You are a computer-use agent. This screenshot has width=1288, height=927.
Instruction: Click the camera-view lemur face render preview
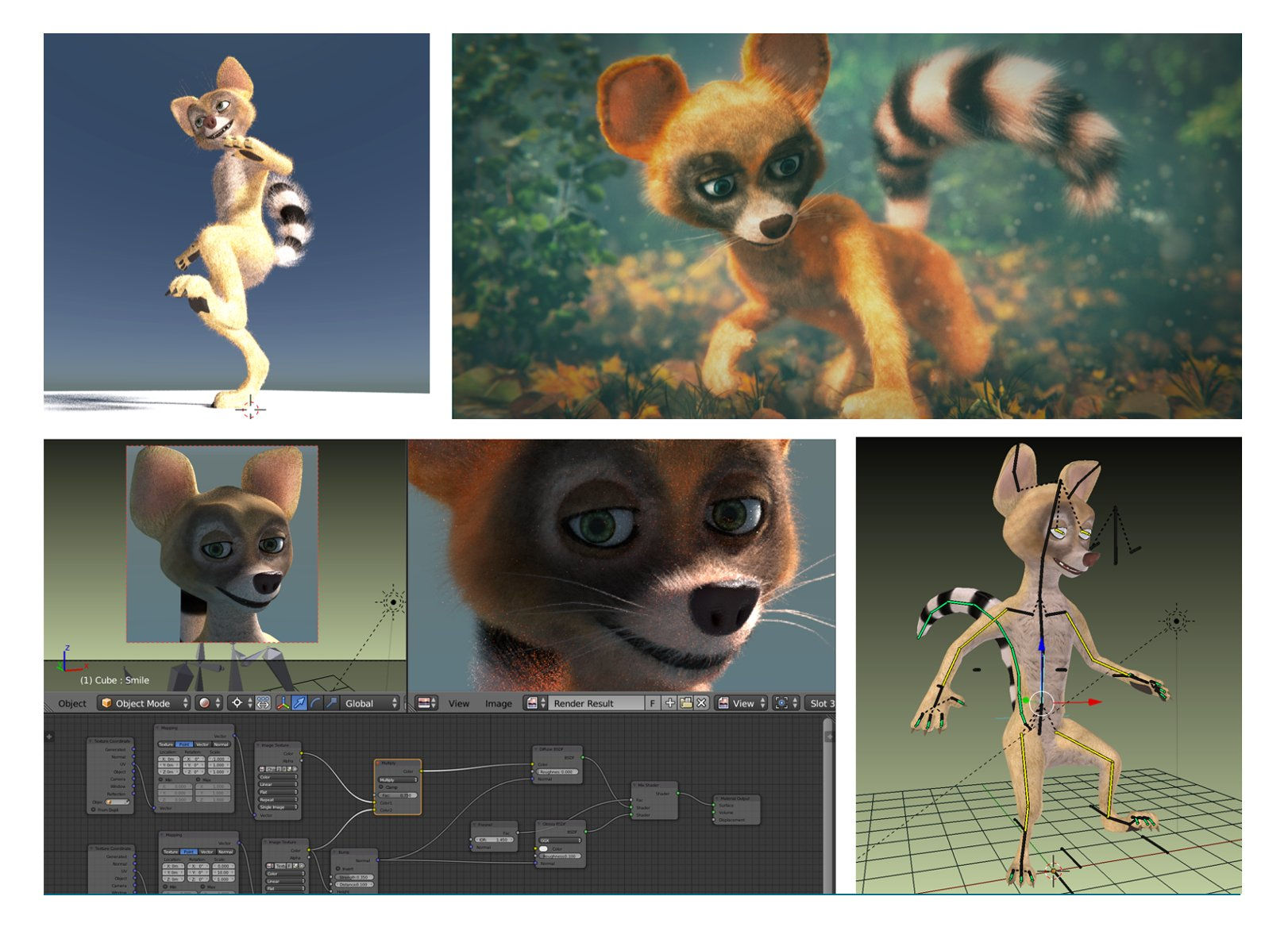tap(222, 544)
